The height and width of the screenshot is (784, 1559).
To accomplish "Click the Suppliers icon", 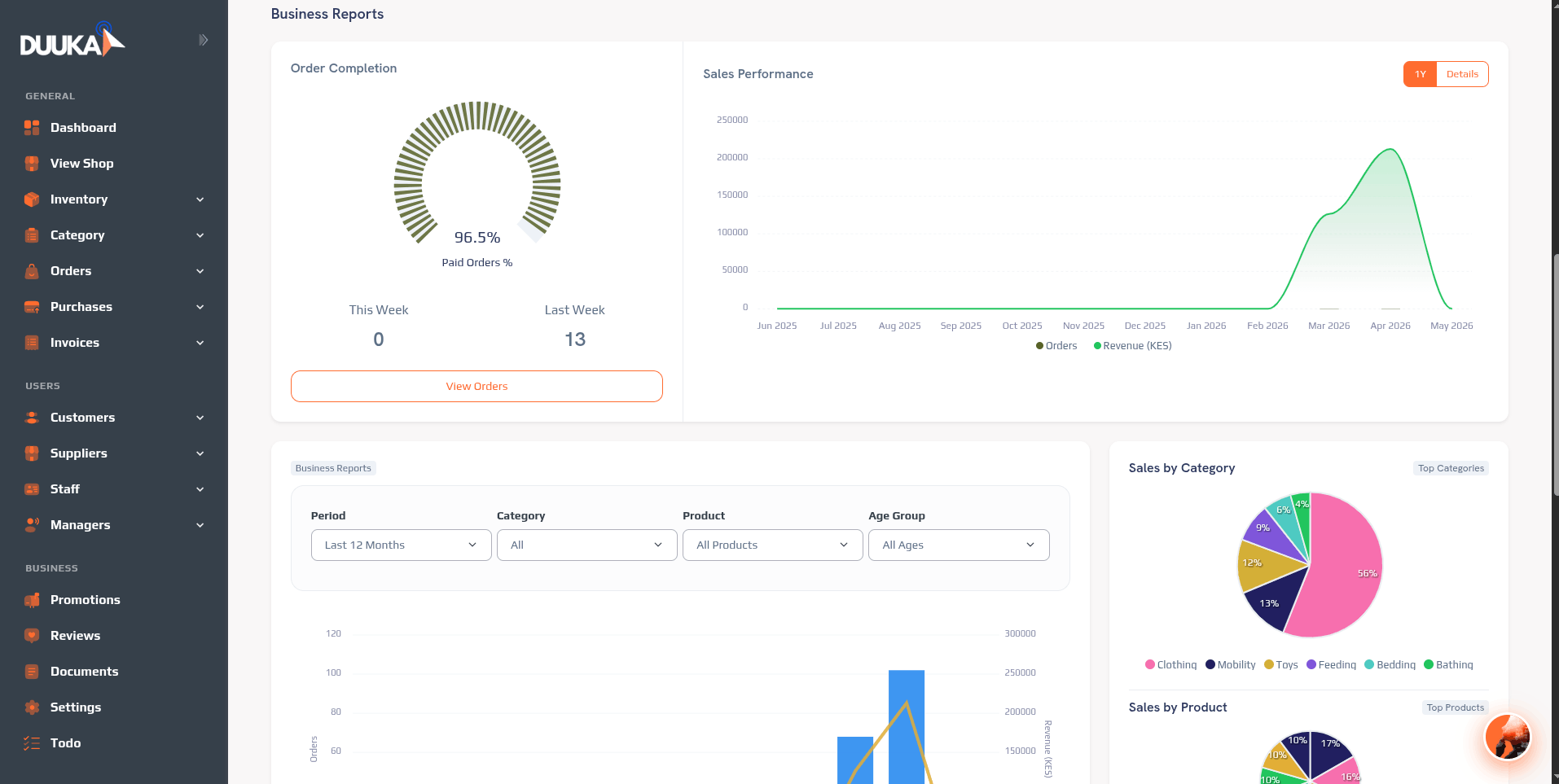I will tap(32, 453).
